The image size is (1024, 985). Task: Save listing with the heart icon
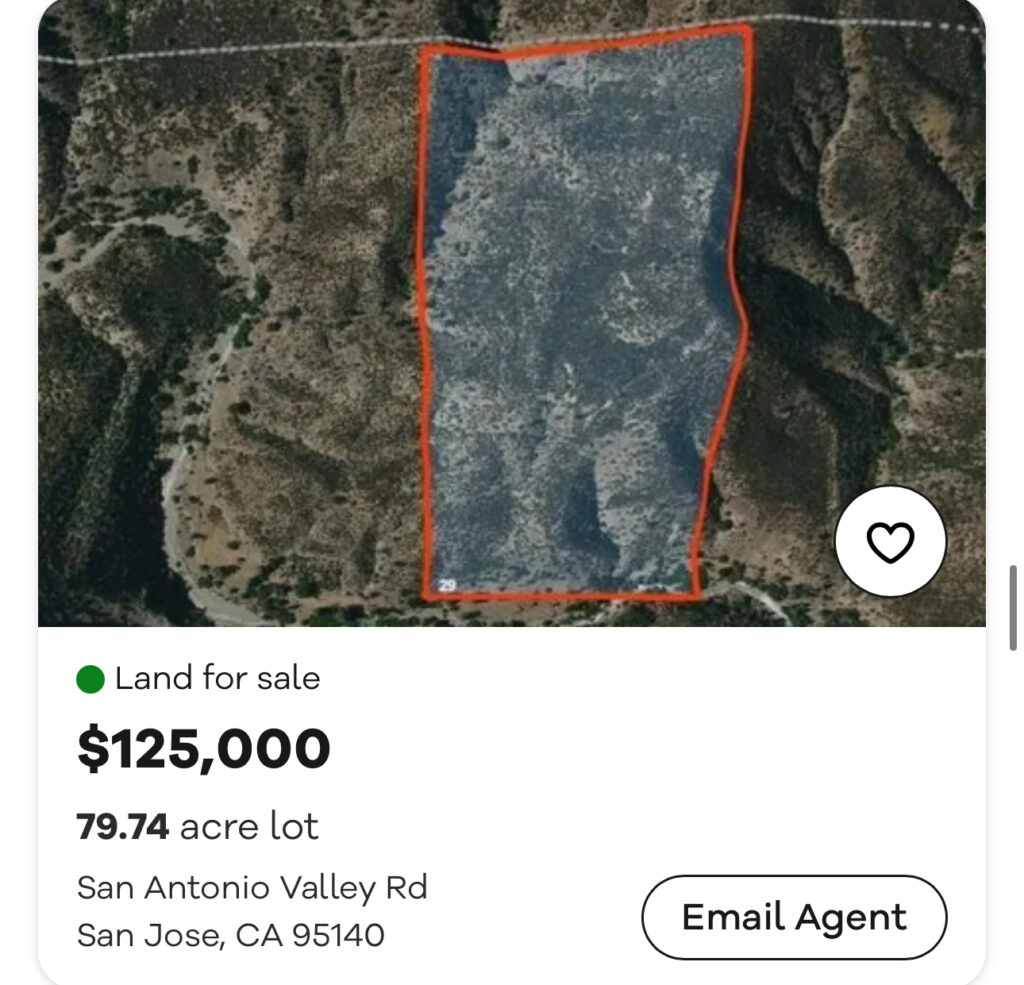click(889, 542)
